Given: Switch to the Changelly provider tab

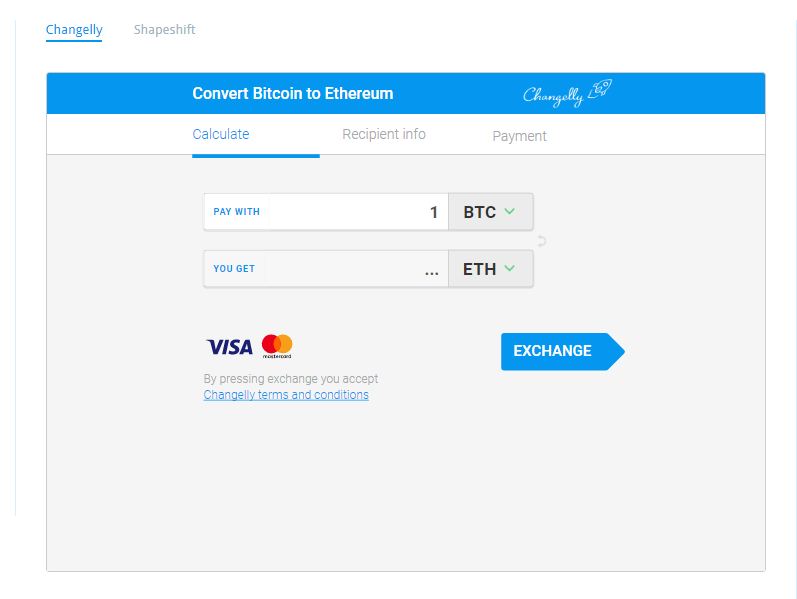Looking at the screenshot, I should click(74, 30).
